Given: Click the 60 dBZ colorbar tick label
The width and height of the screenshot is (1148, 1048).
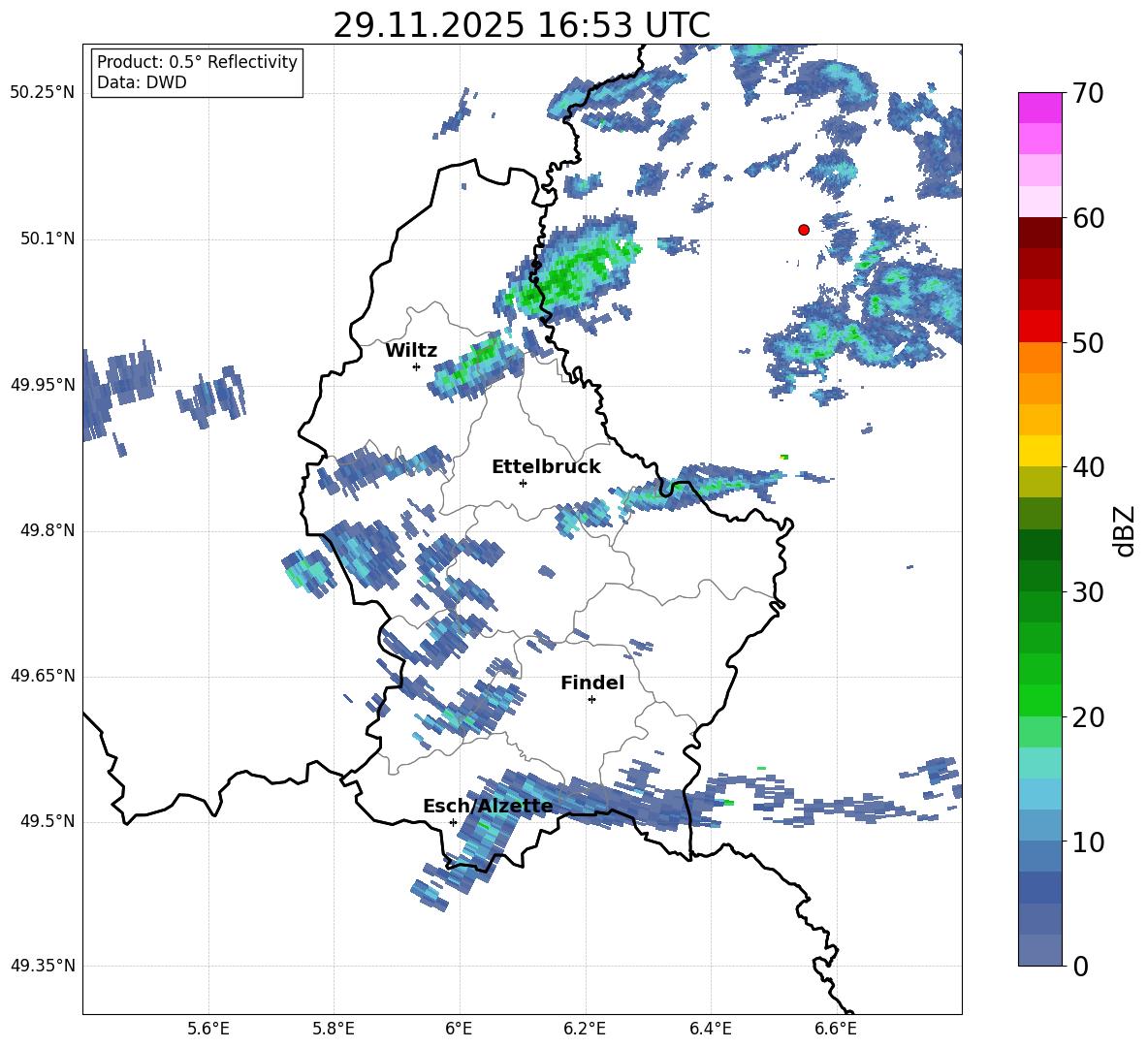Looking at the screenshot, I should (1088, 218).
